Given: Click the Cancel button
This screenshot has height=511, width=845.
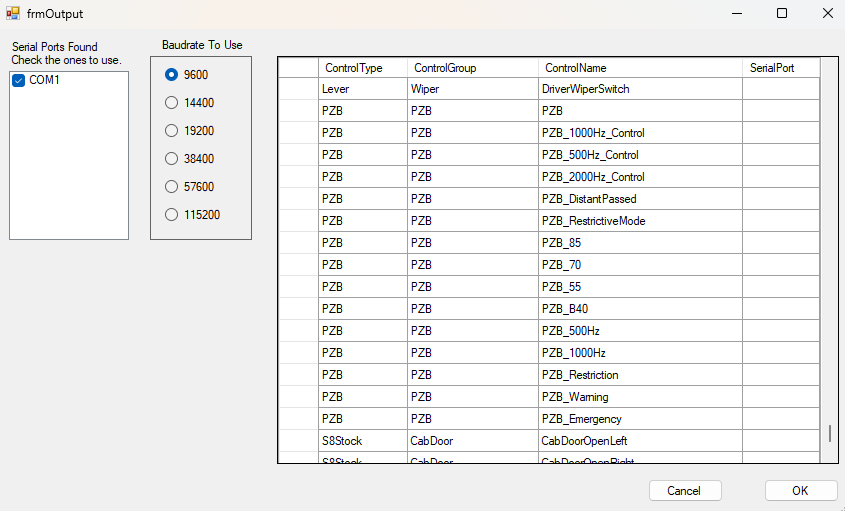Looking at the screenshot, I should coord(685,491).
